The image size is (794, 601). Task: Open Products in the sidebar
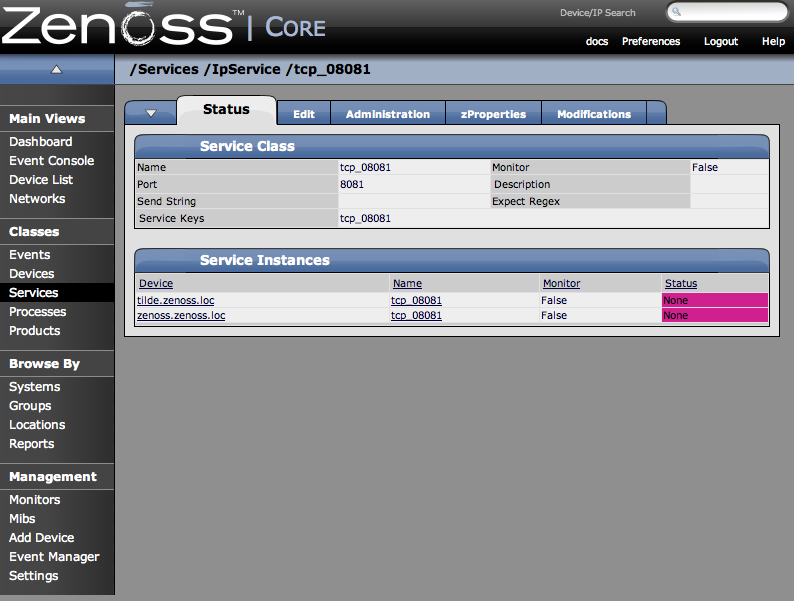tap(34, 331)
